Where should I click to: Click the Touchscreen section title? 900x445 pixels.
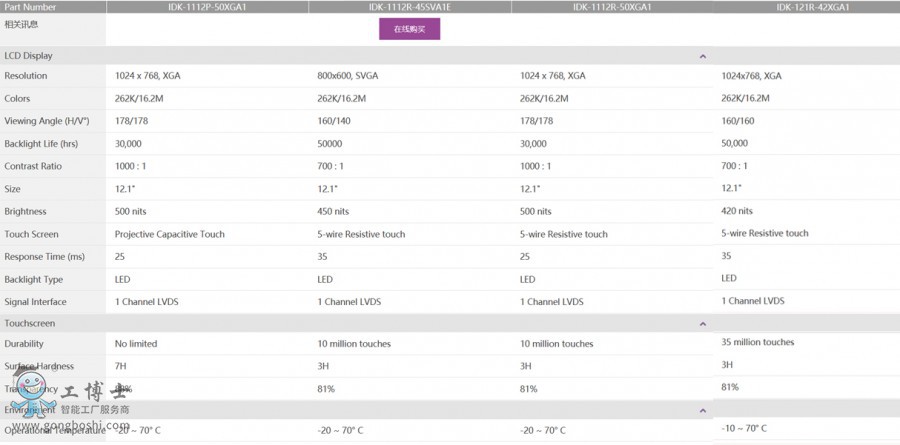coord(30,324)
